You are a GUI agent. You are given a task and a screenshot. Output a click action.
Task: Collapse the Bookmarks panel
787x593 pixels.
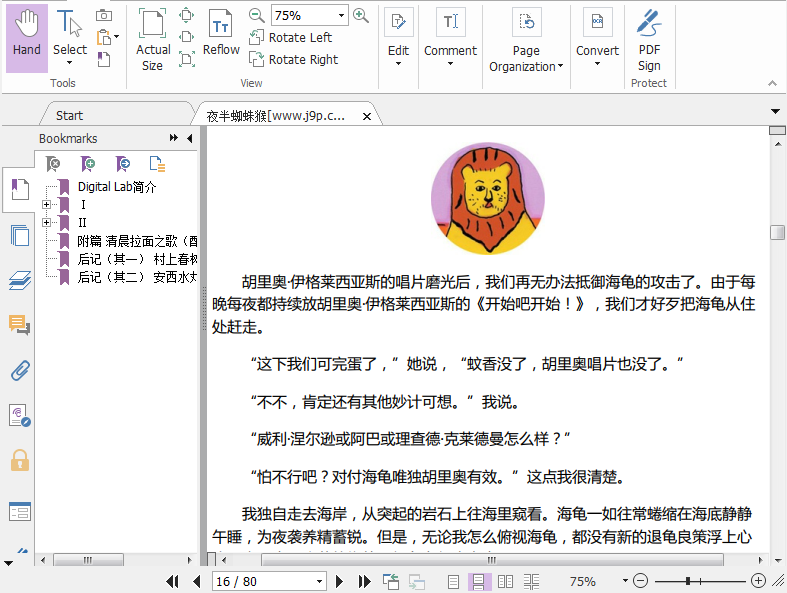(x=190, y=138)
